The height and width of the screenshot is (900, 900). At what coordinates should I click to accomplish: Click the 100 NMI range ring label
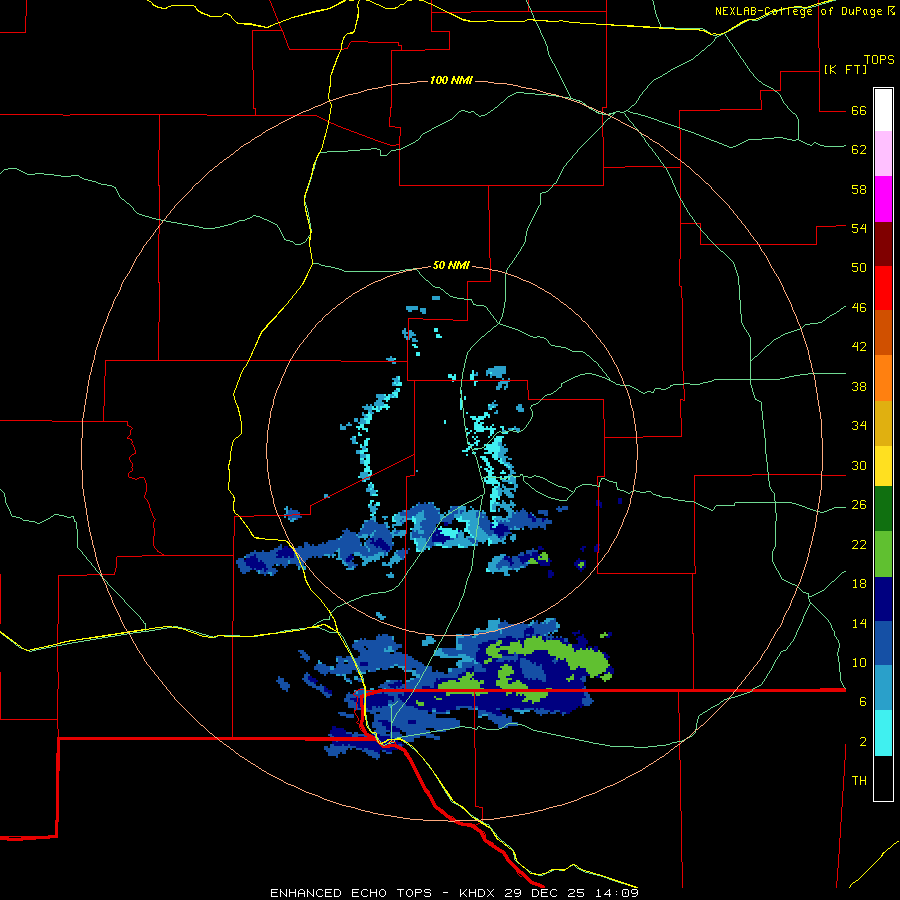point(451,80)
